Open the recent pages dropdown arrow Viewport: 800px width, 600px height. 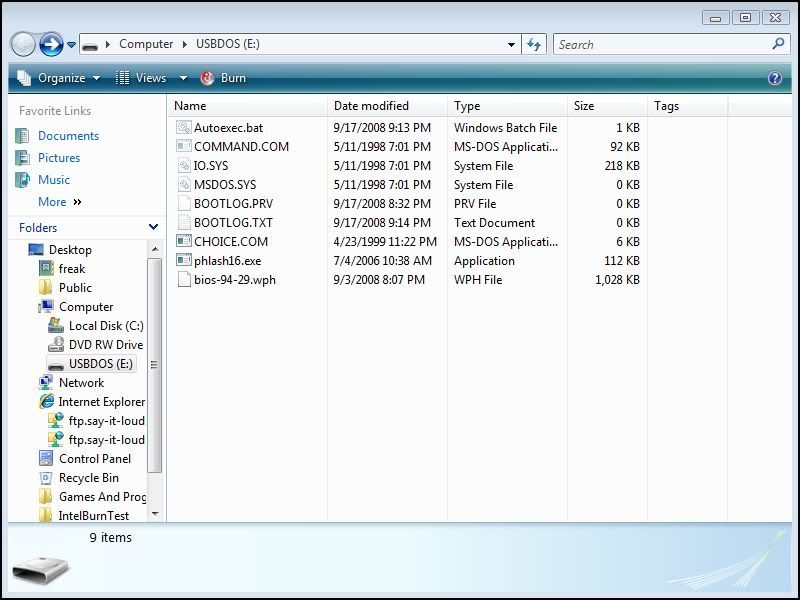[x=71, y=45]
